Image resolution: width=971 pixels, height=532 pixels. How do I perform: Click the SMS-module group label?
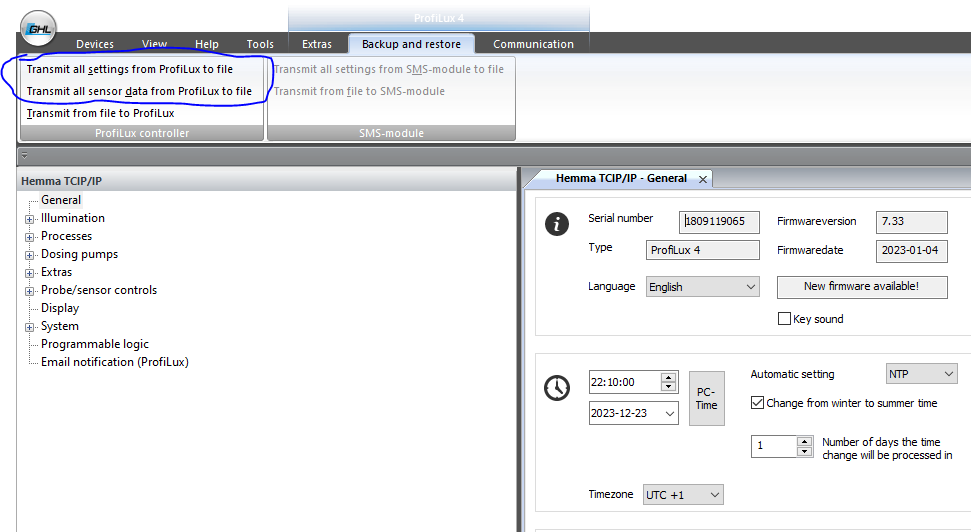pyautogui.click(x=391, y=133)
